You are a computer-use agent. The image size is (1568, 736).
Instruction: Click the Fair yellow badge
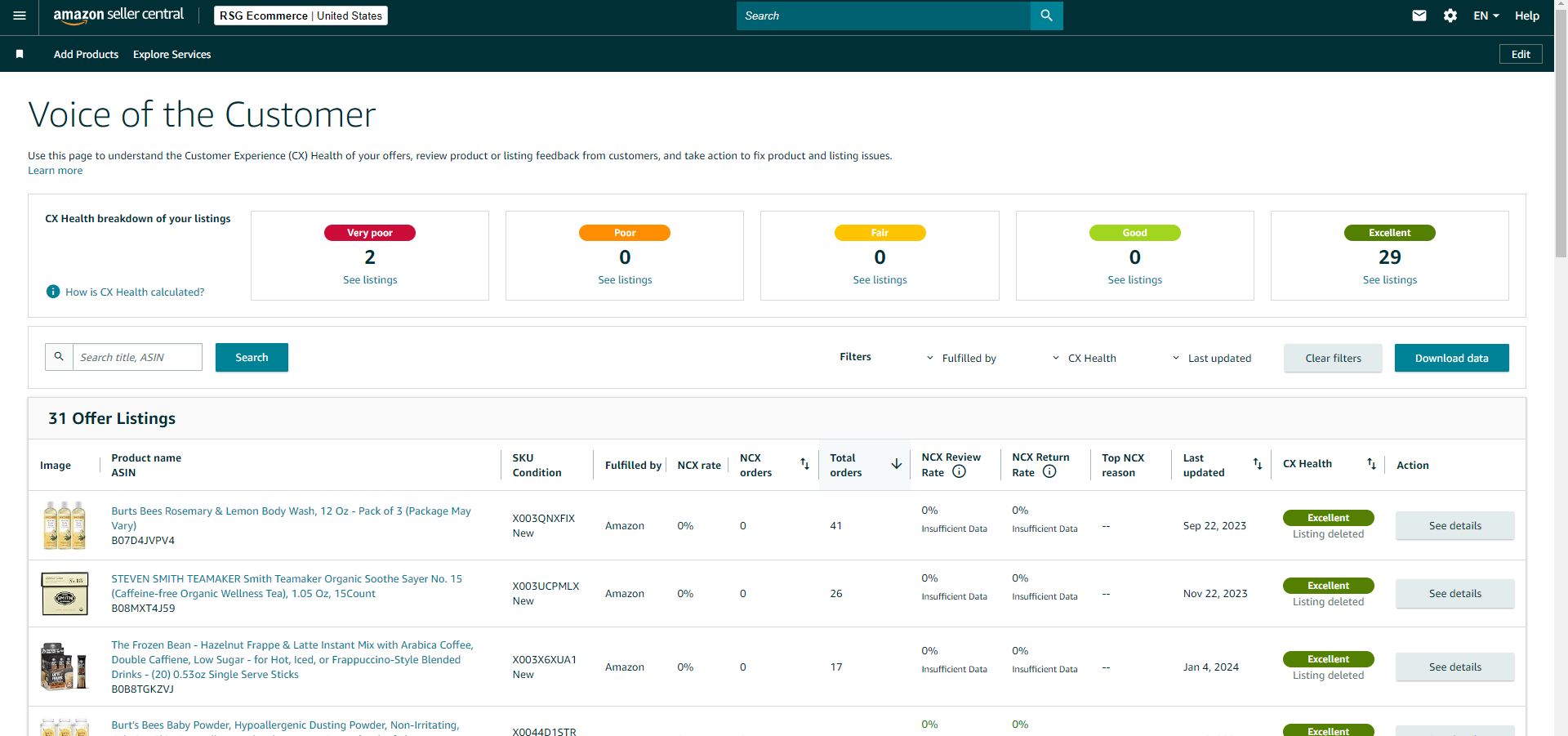pos(880,233)
